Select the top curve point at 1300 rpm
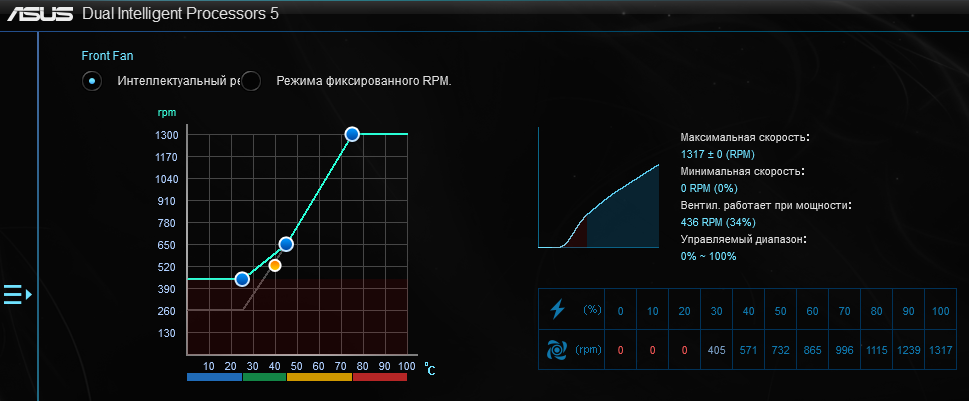Image resolution: width=969 pixels, height=401 pixels. (352, 134)
